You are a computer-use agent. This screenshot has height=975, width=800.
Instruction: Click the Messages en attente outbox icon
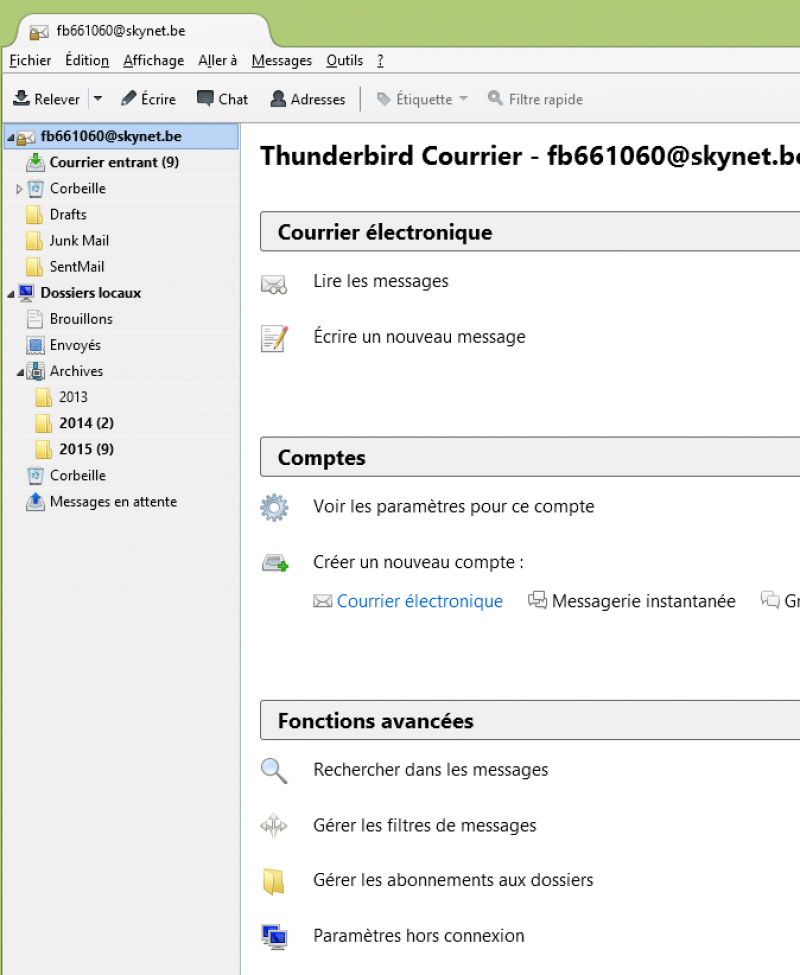35,502
